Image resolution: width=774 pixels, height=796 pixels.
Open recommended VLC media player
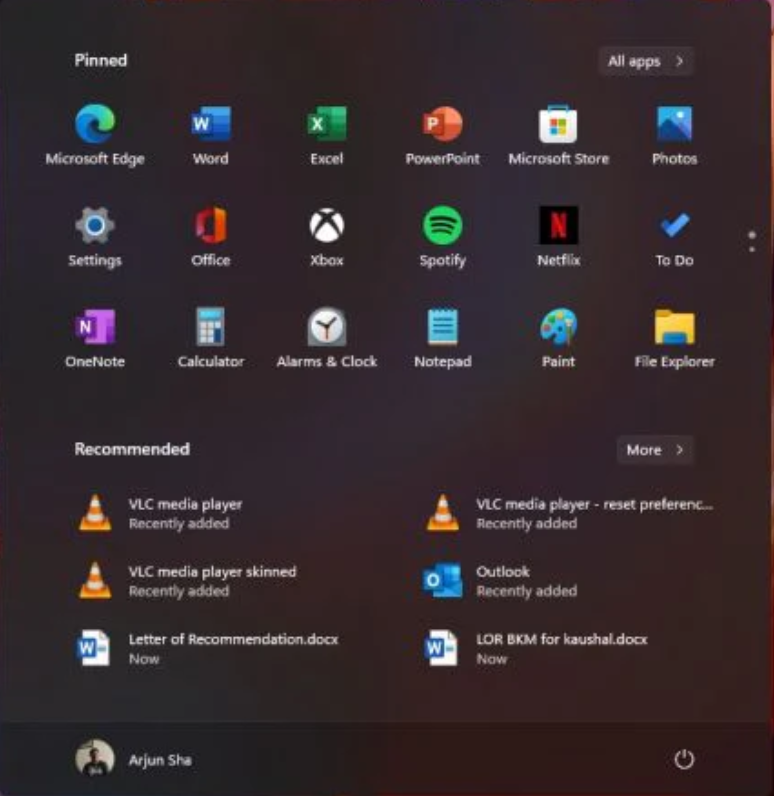click(x=160, y=513)
